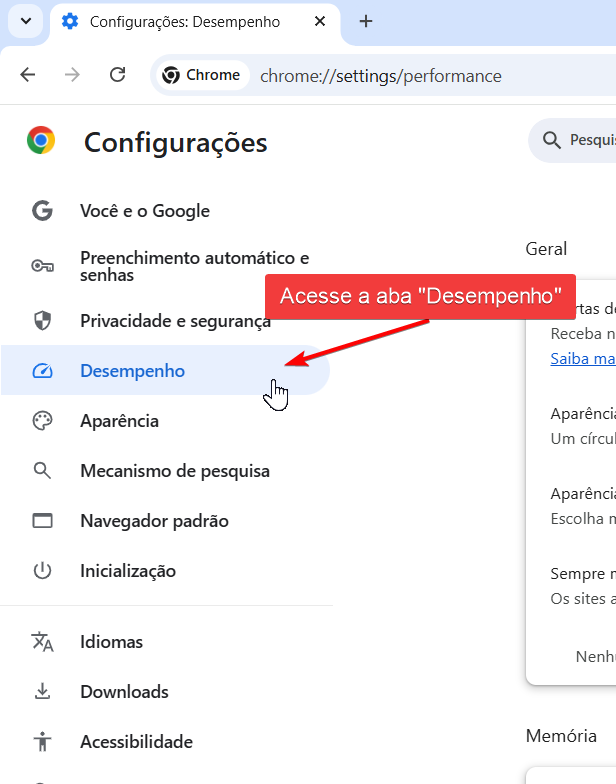Open the tab search dropdown arrow
Screen dimensions: 616x784
[x=25, y=21]
